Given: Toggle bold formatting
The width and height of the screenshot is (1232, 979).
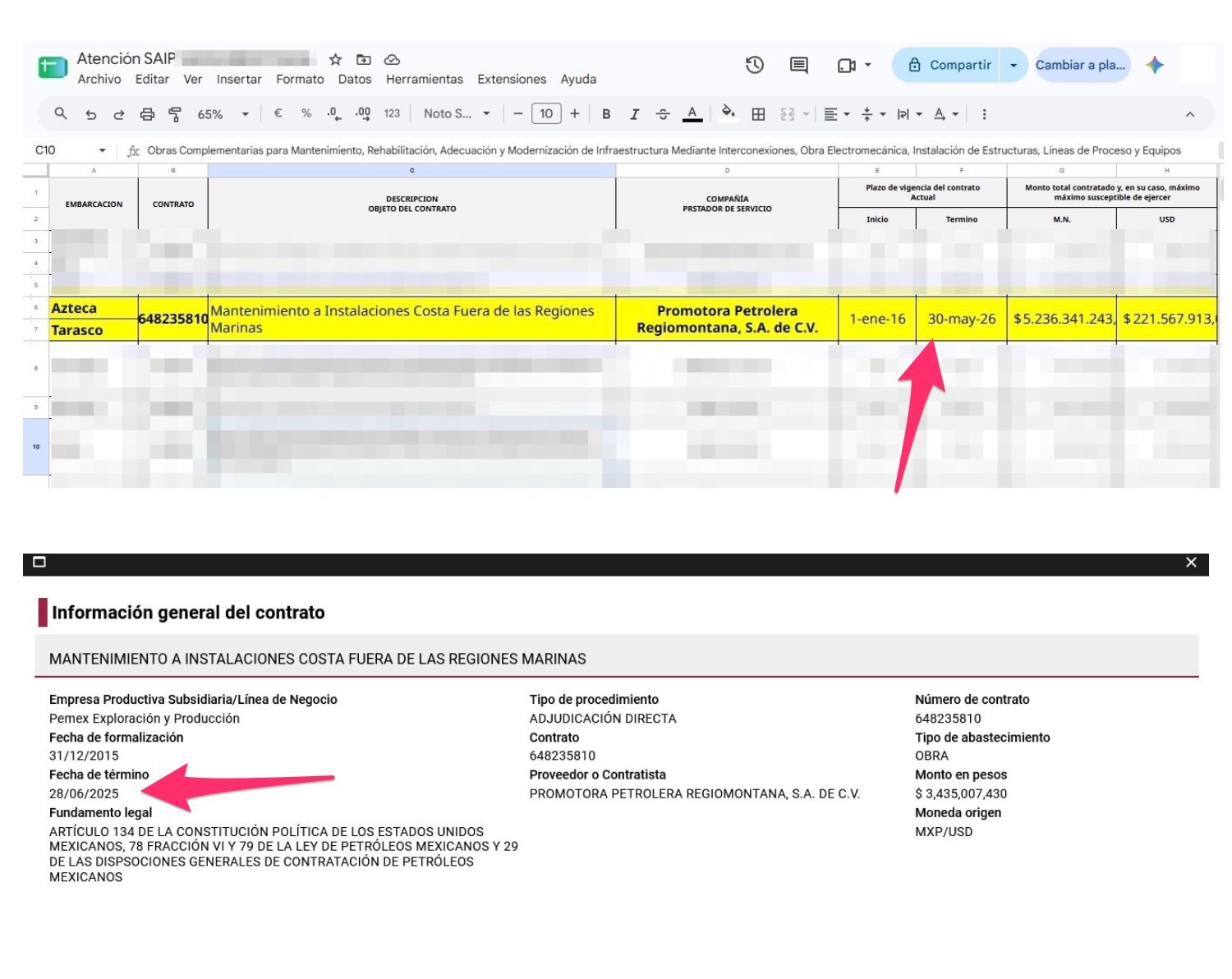Looking at the screenshot, I should pyautogui.click(x=606, y=114).
